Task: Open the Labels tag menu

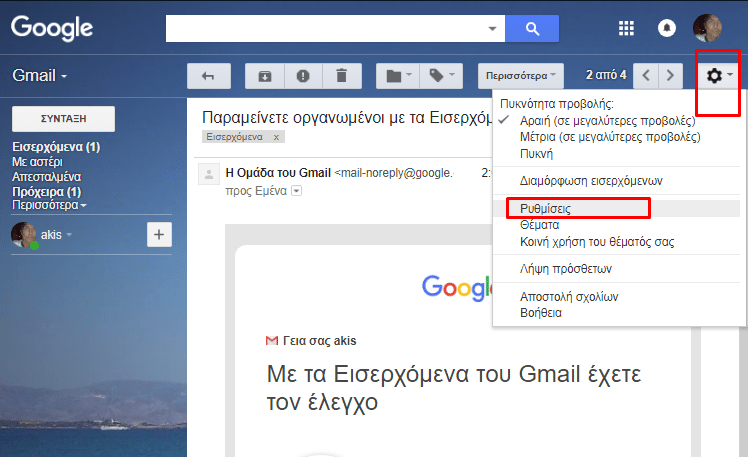Action: 441,76
